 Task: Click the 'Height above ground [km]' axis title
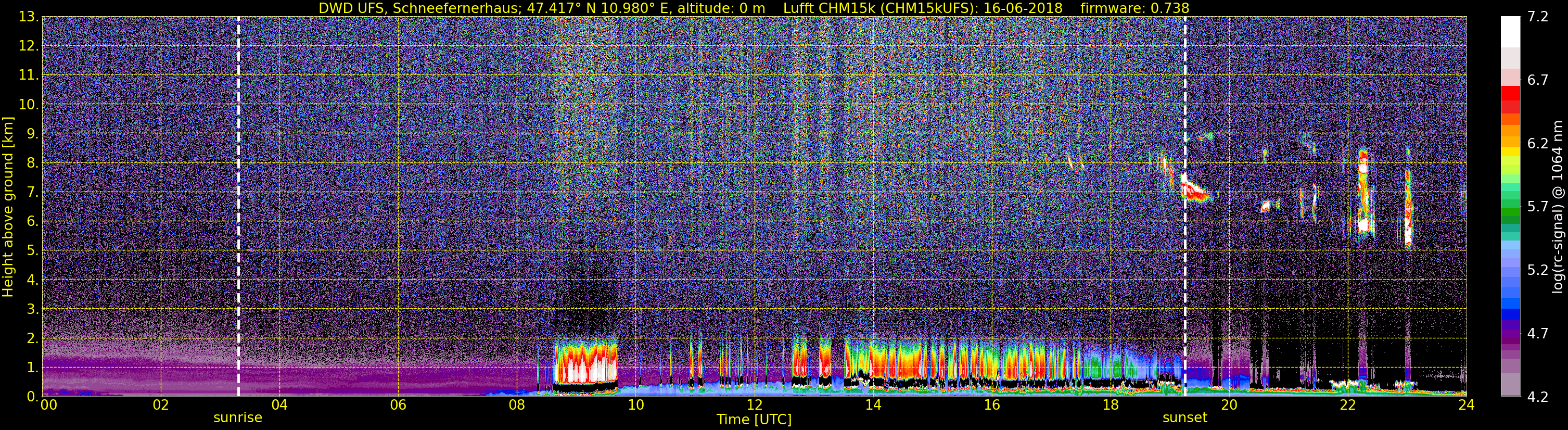(x=8, y=207)
